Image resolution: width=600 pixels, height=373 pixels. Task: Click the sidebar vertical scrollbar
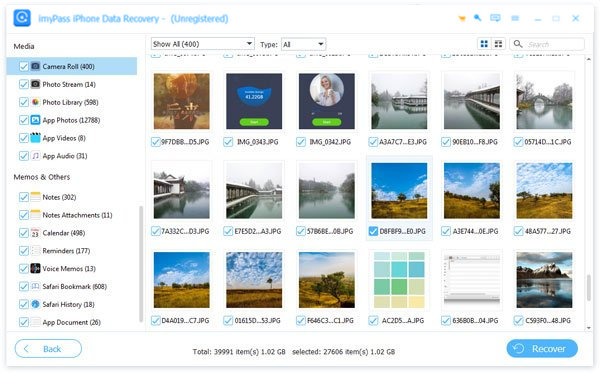click(x=141, y=264)
